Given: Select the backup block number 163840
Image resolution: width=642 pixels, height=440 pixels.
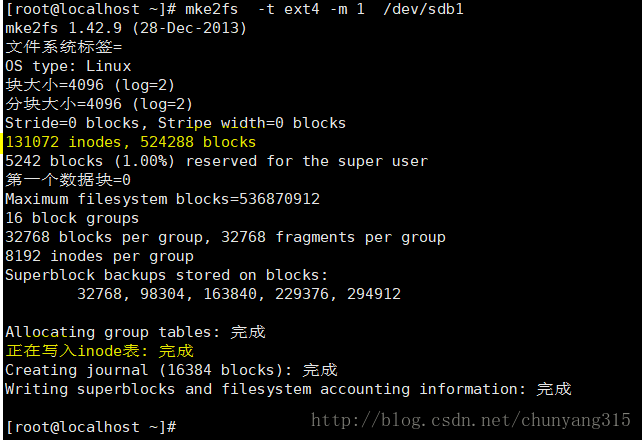Looking at the screenshot, I should 230,294.
